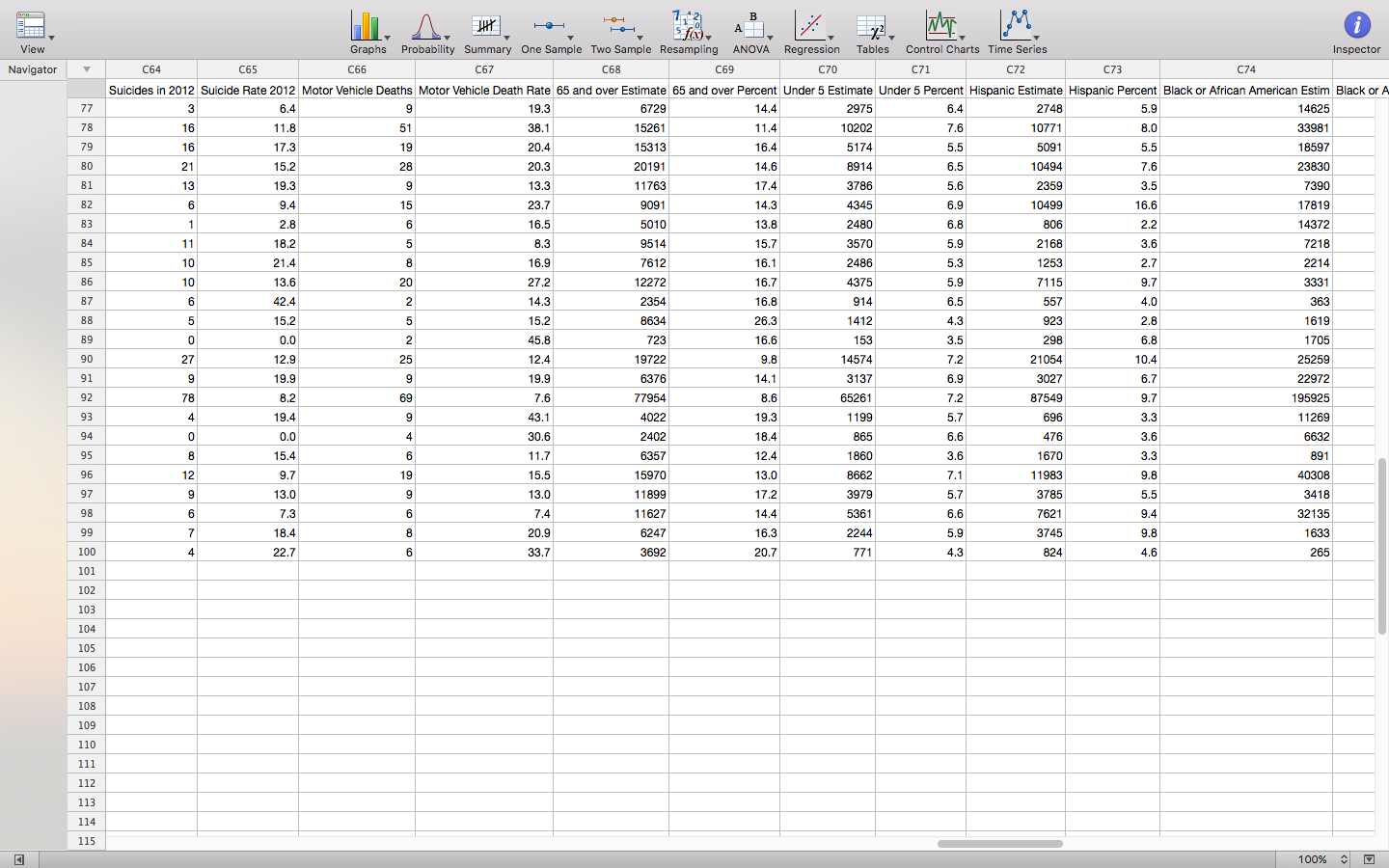Select the One Sample test icon

point(551,32)
